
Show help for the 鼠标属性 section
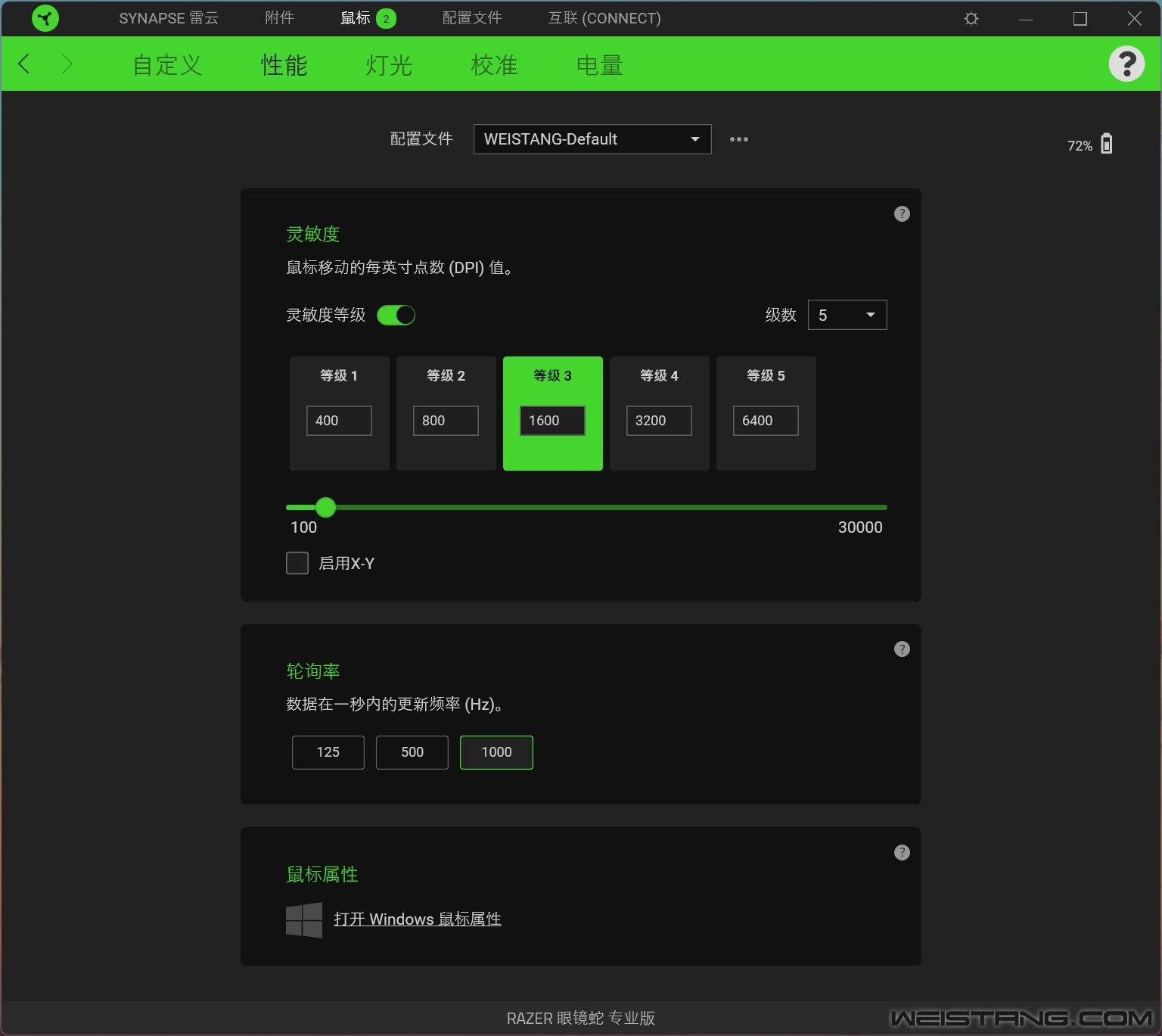coord(902,852)
